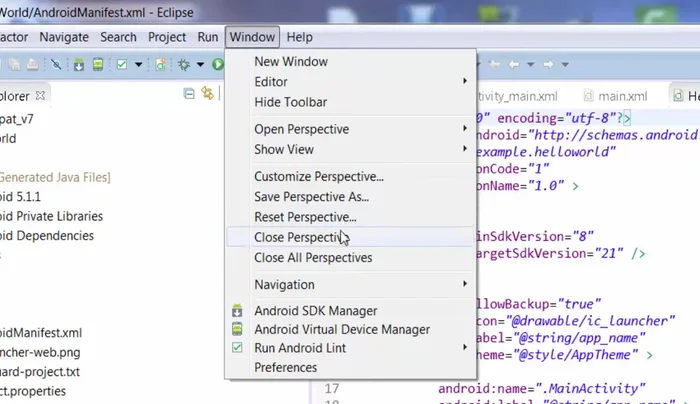Select Android Private Libraries tree item
700x404 pixels.
click(51, 216)
